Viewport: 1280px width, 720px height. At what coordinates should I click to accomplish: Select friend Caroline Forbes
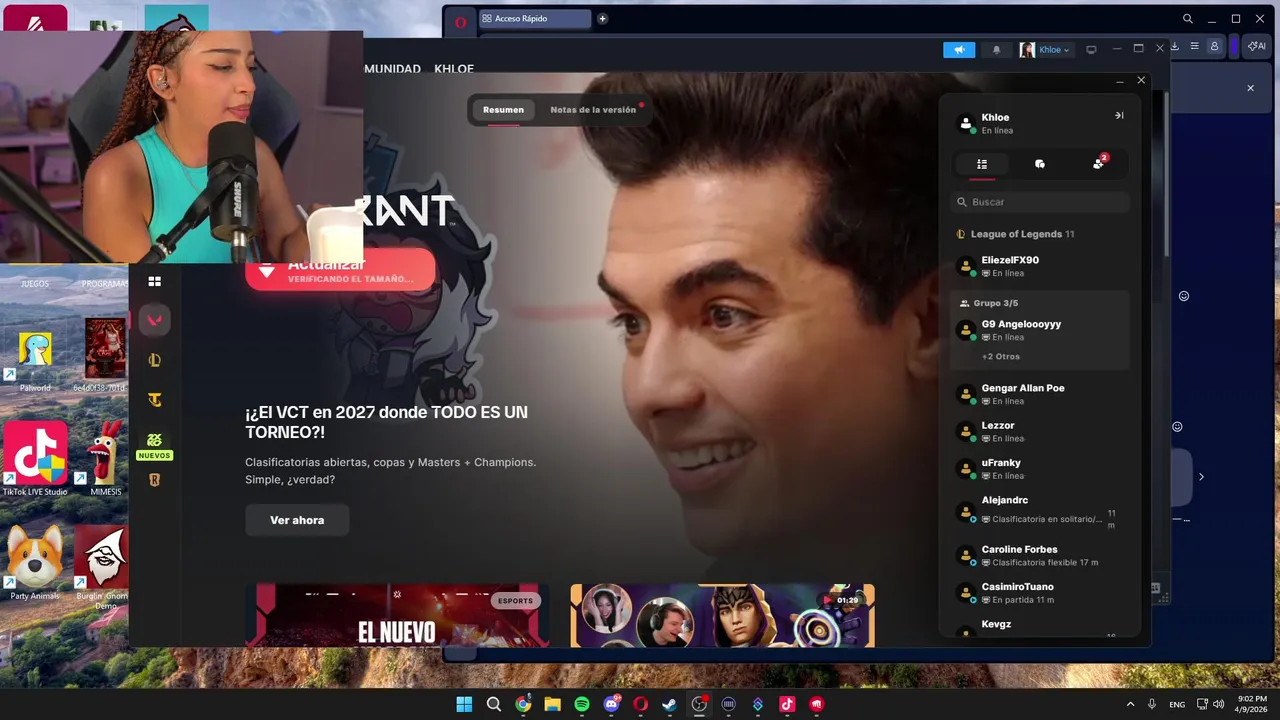pyautogui.click(x=1040, y=556)
